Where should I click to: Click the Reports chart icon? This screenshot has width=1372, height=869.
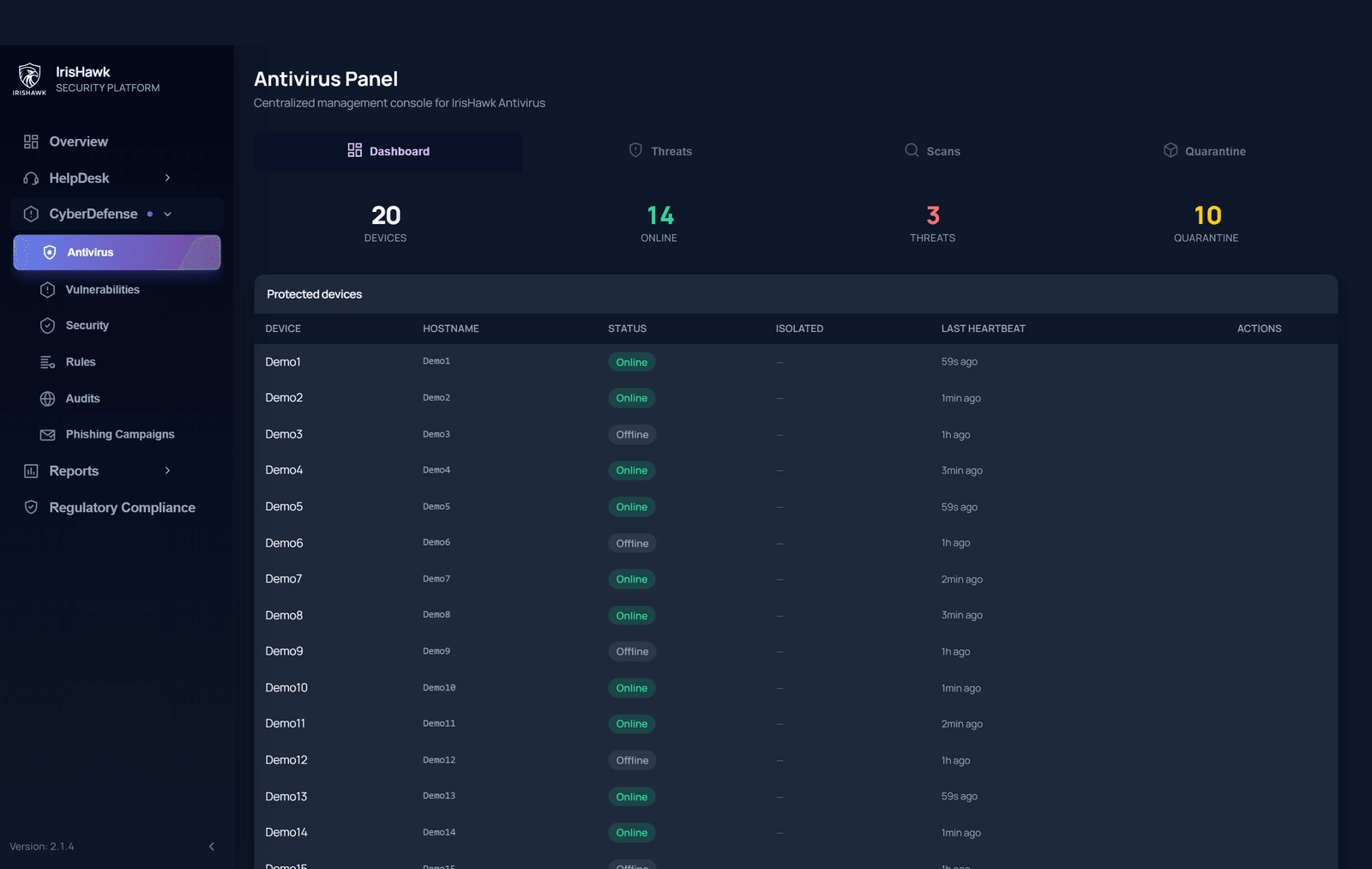[x=31, y=471]
